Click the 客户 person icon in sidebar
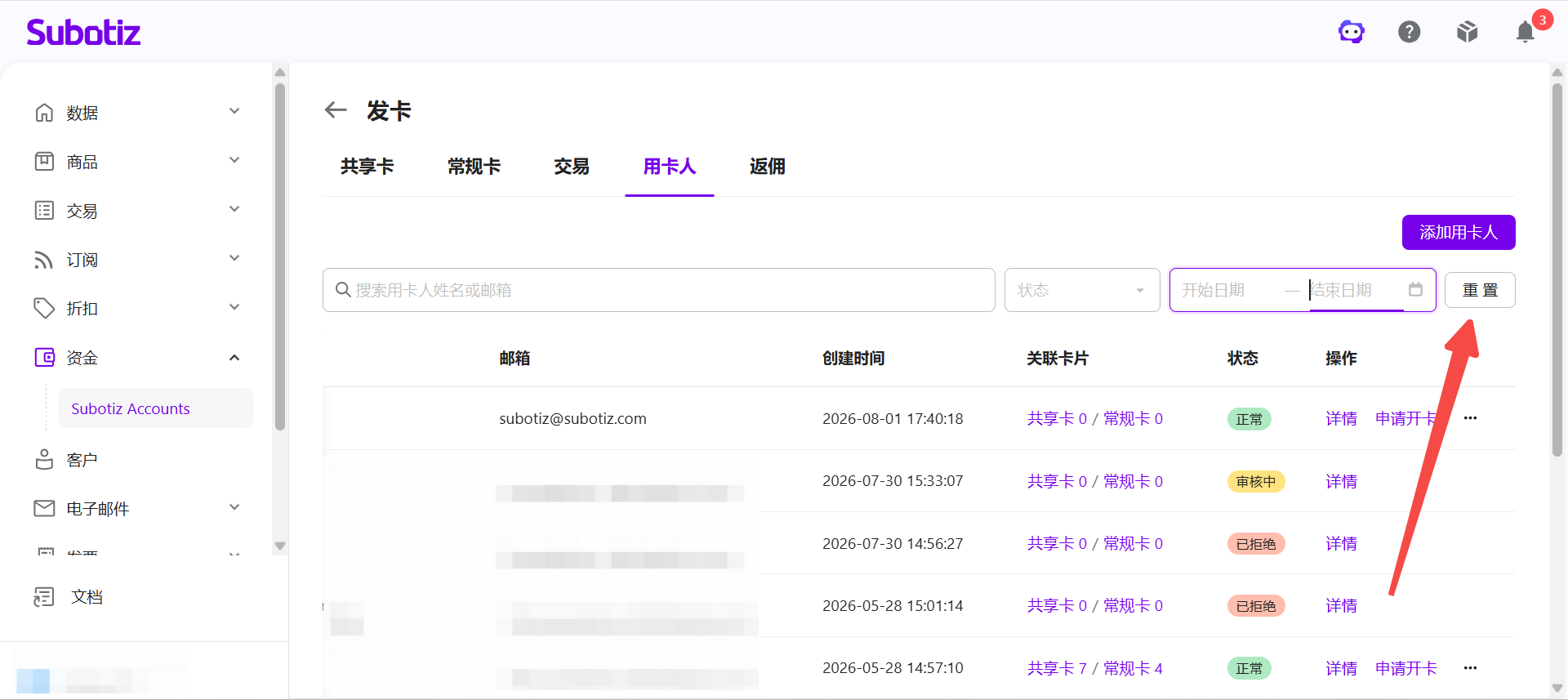This screenshot has width=1568, height=700. 44,459
